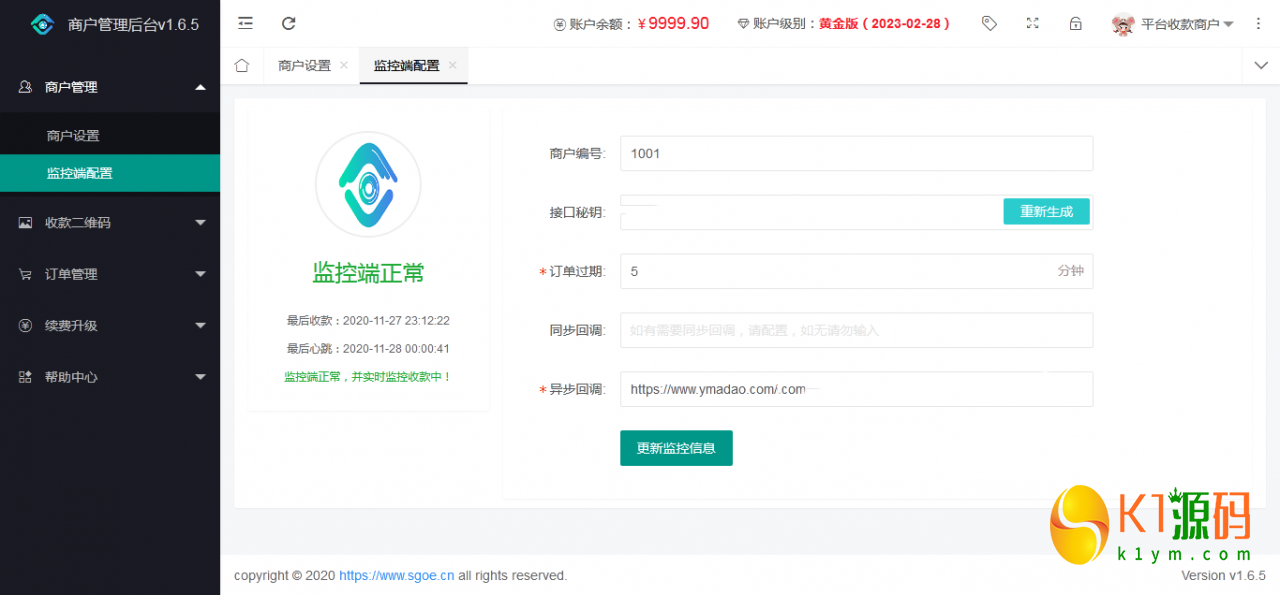Screen dimensions: 1280x595
Task: Click the 续费升级 yen icon in sidebar
Action: [x=25, y=325]
